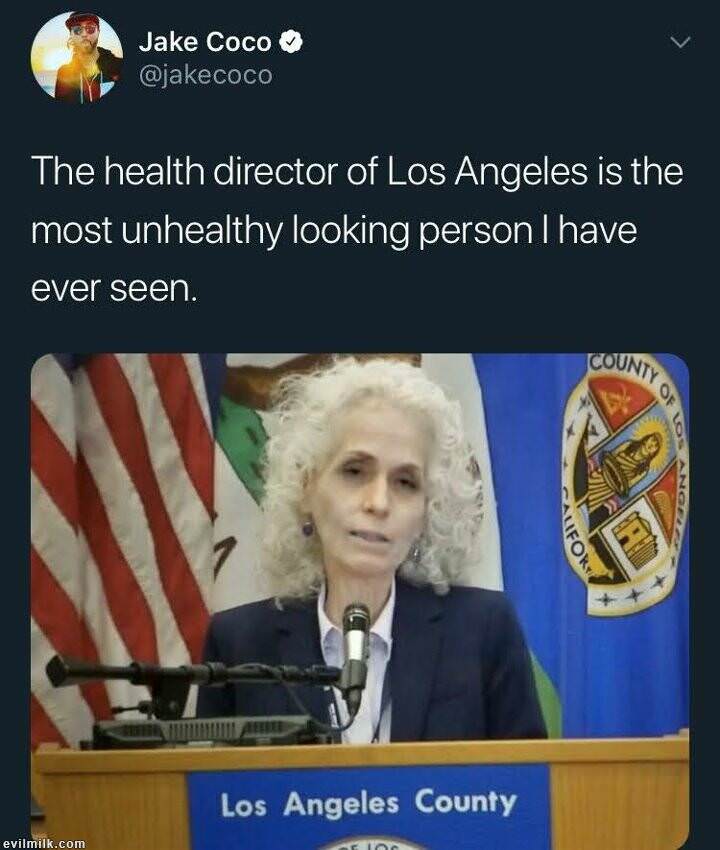Click the words 'Los Angeles' in tweet
Screen dimensions: 720x850
coord(486,171)
